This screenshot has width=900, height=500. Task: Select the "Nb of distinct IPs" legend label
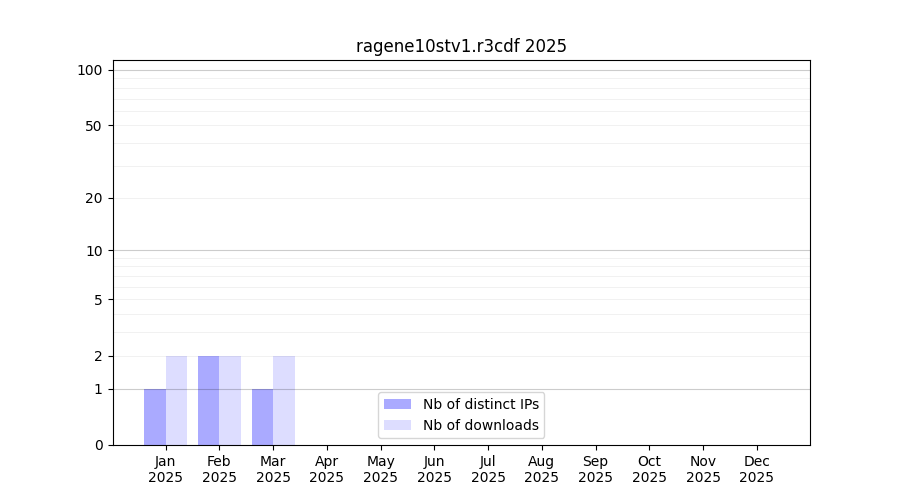click(481, 404)
